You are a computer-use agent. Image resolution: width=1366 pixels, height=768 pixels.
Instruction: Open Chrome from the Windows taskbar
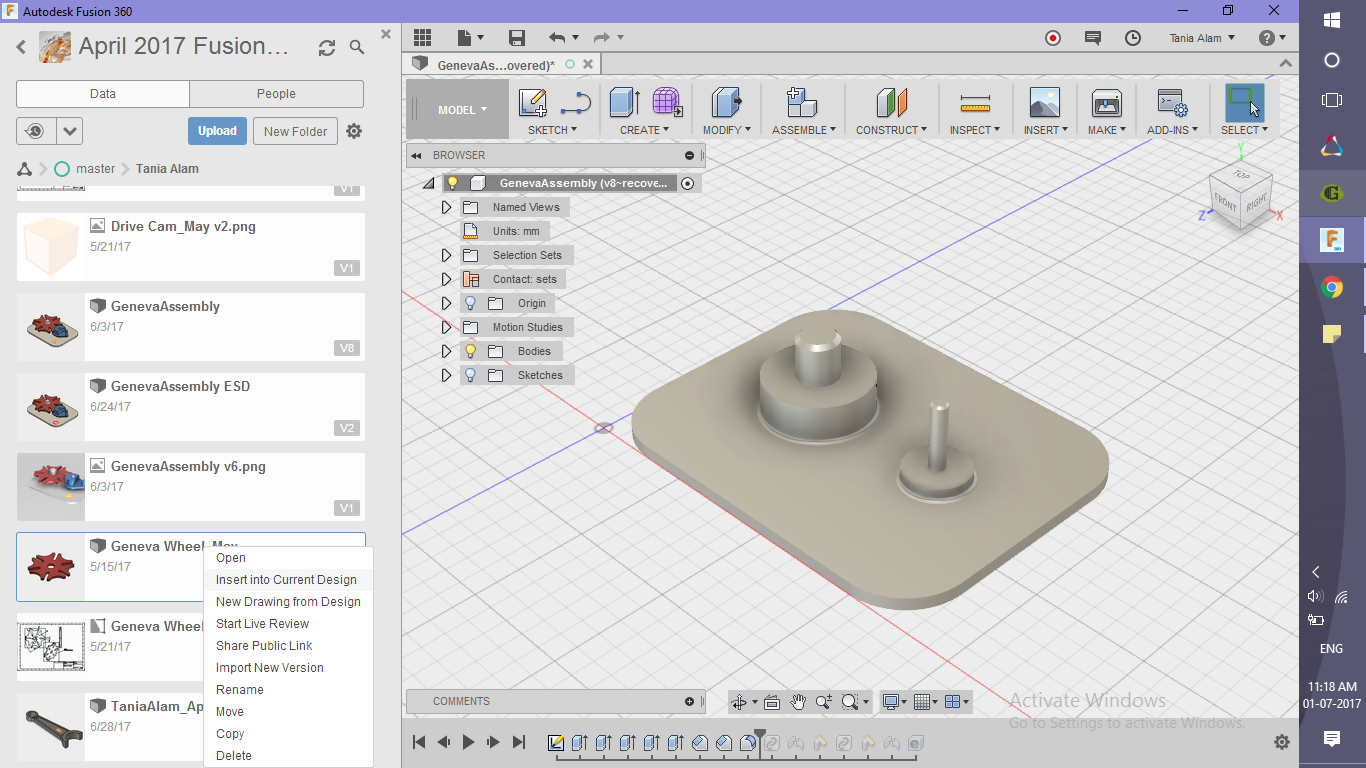tap(1331, 288)
